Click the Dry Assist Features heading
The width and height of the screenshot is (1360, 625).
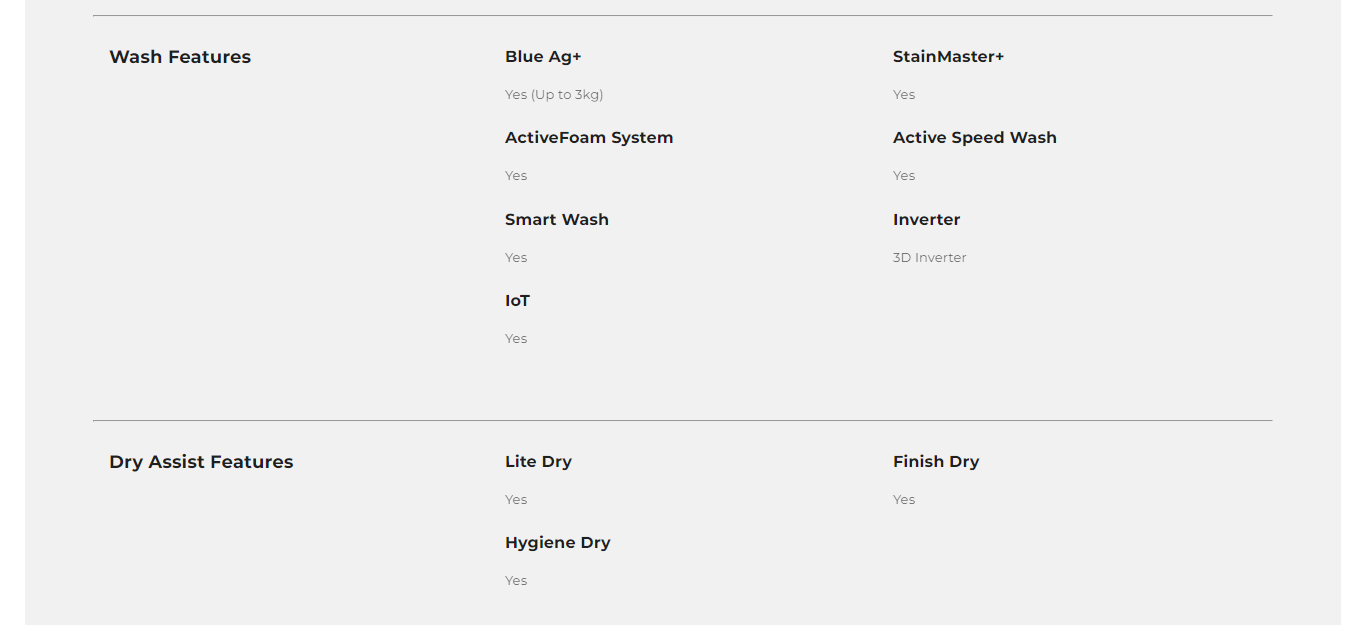pos(201,462)
